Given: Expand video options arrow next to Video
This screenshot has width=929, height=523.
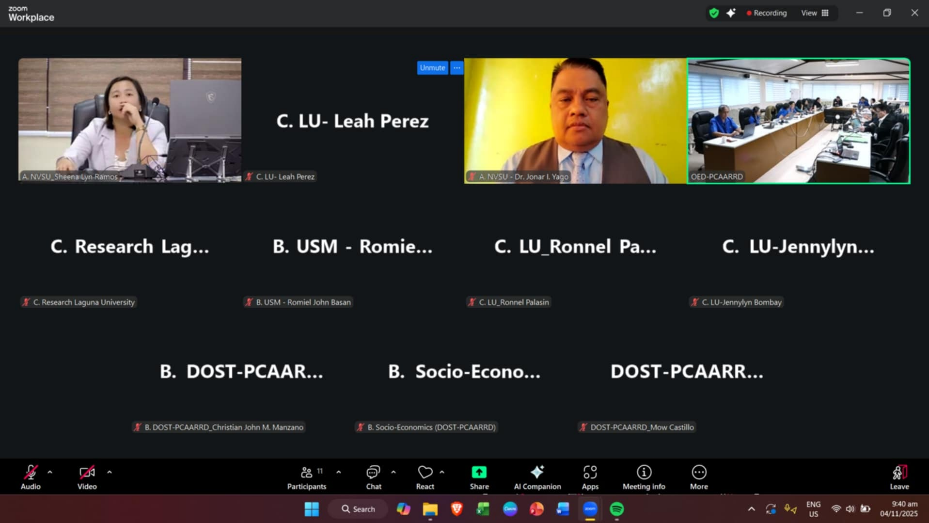Looking at the screenshot, I should tap(109, 472).
